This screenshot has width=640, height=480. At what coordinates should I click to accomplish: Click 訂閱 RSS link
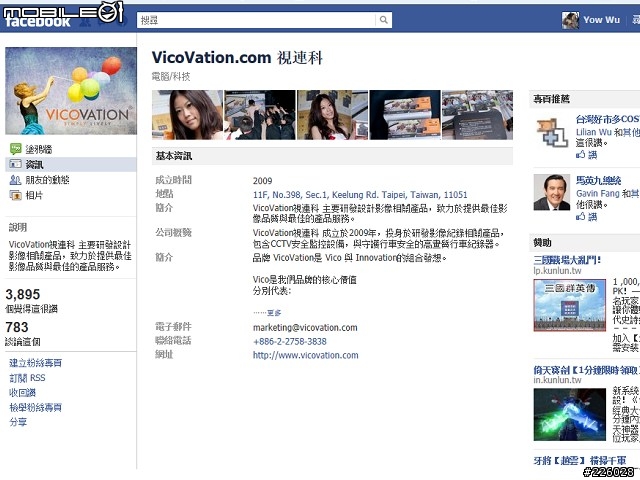(27, 378)
